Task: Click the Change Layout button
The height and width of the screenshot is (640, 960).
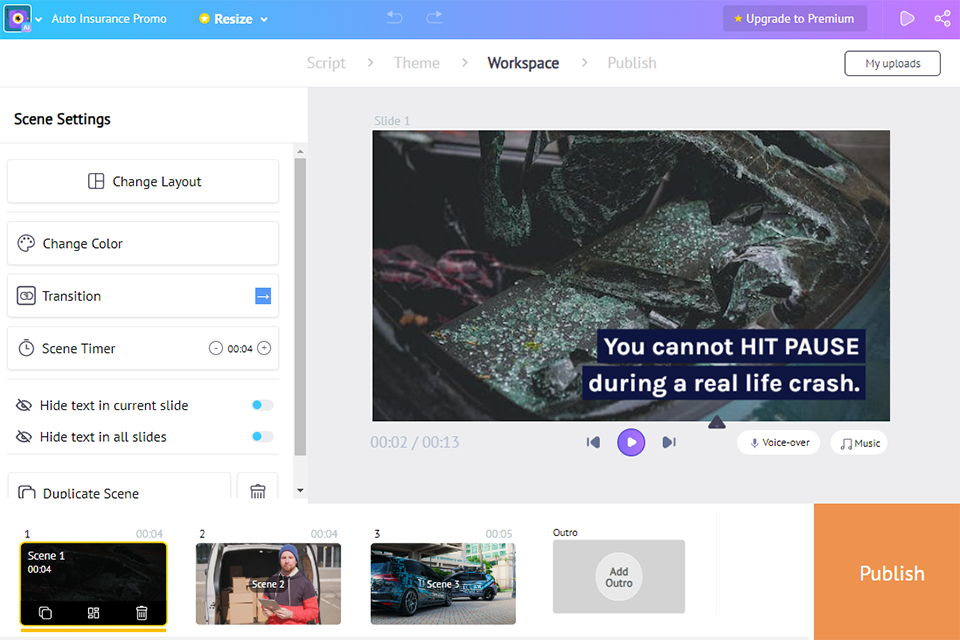Action: pyautogui.click(x=143, y=181)
